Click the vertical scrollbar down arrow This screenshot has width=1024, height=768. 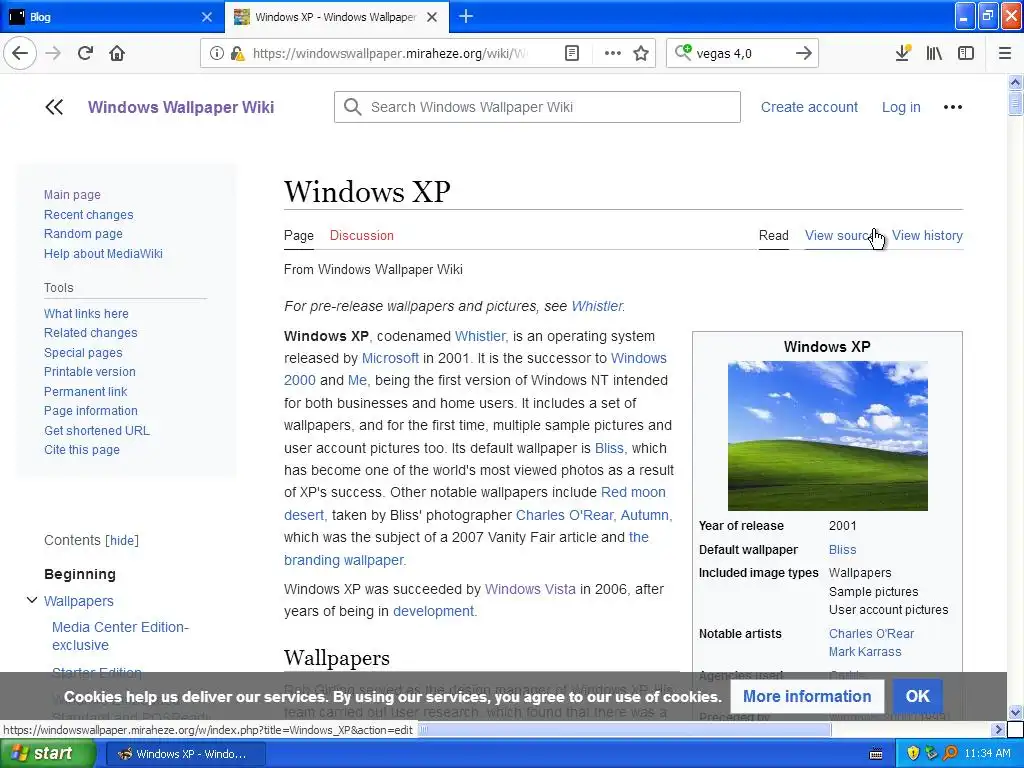[1015, 712]
